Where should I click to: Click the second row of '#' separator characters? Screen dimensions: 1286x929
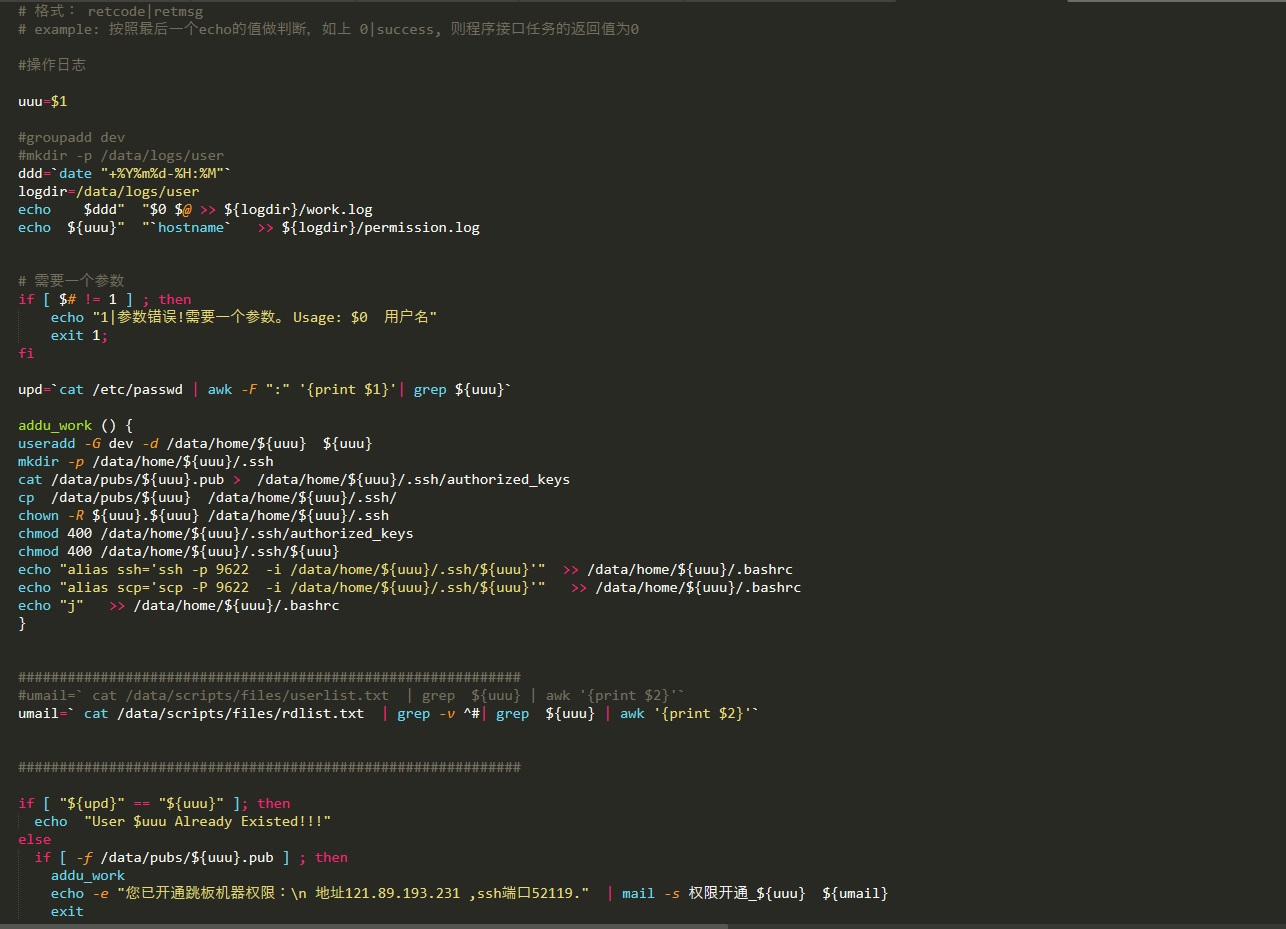[x=269, y=767]
